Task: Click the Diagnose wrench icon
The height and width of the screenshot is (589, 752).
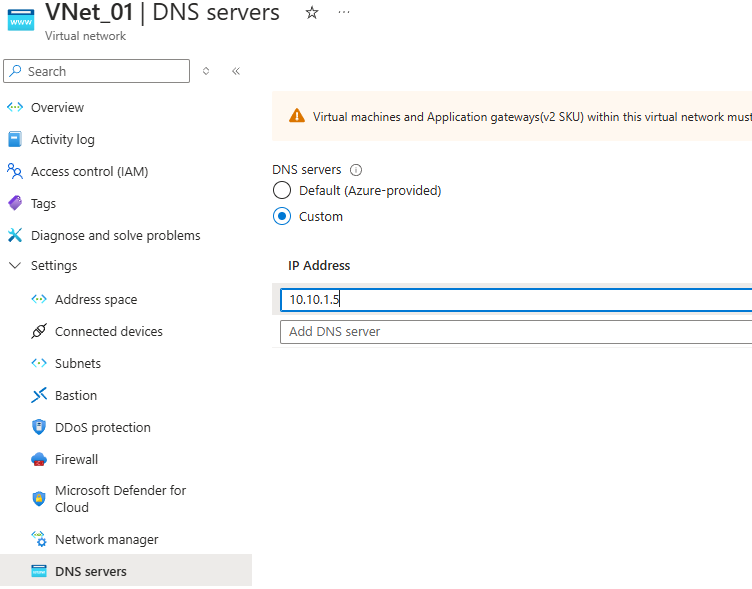Action: (15, 235)
